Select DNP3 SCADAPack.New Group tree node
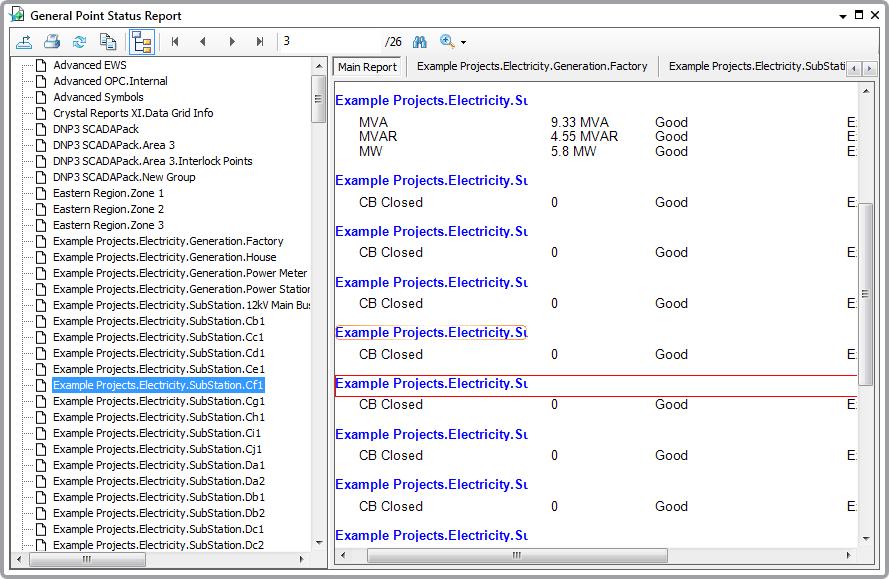 click(x=124, y=177)
